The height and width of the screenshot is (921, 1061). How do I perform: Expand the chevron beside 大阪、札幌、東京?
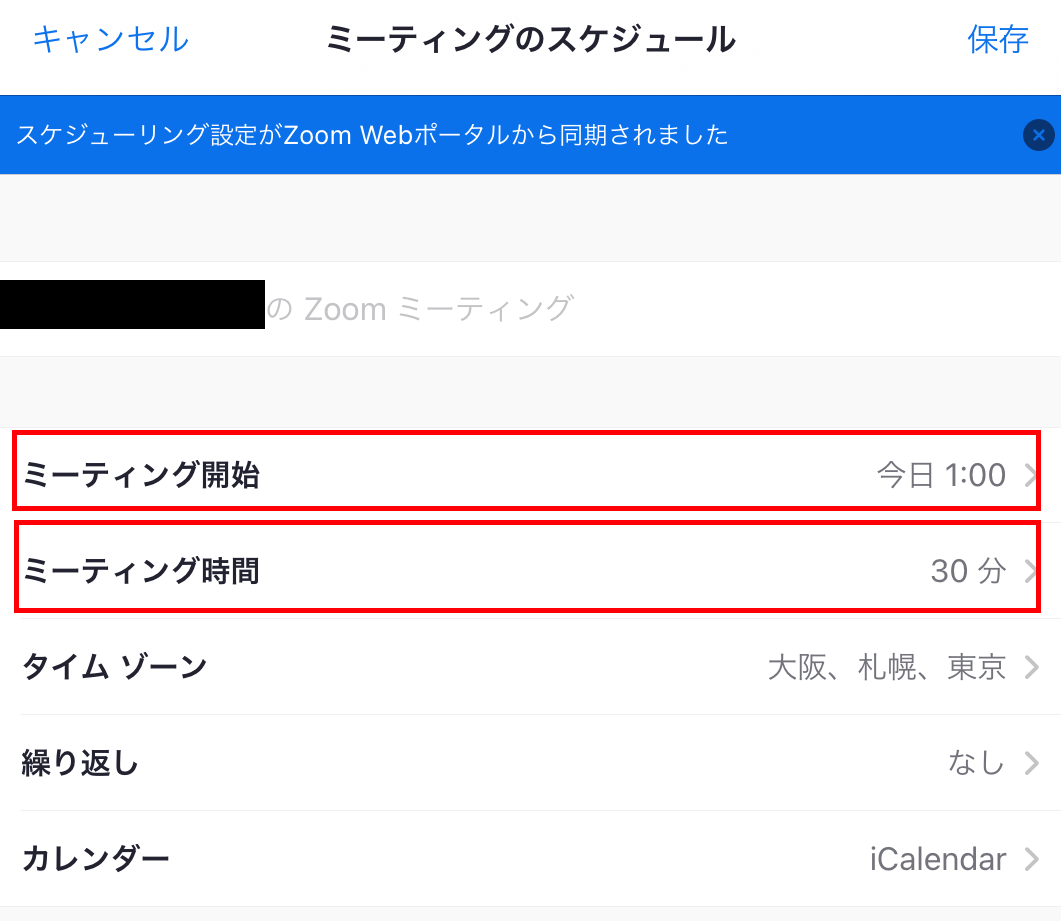1032,667
